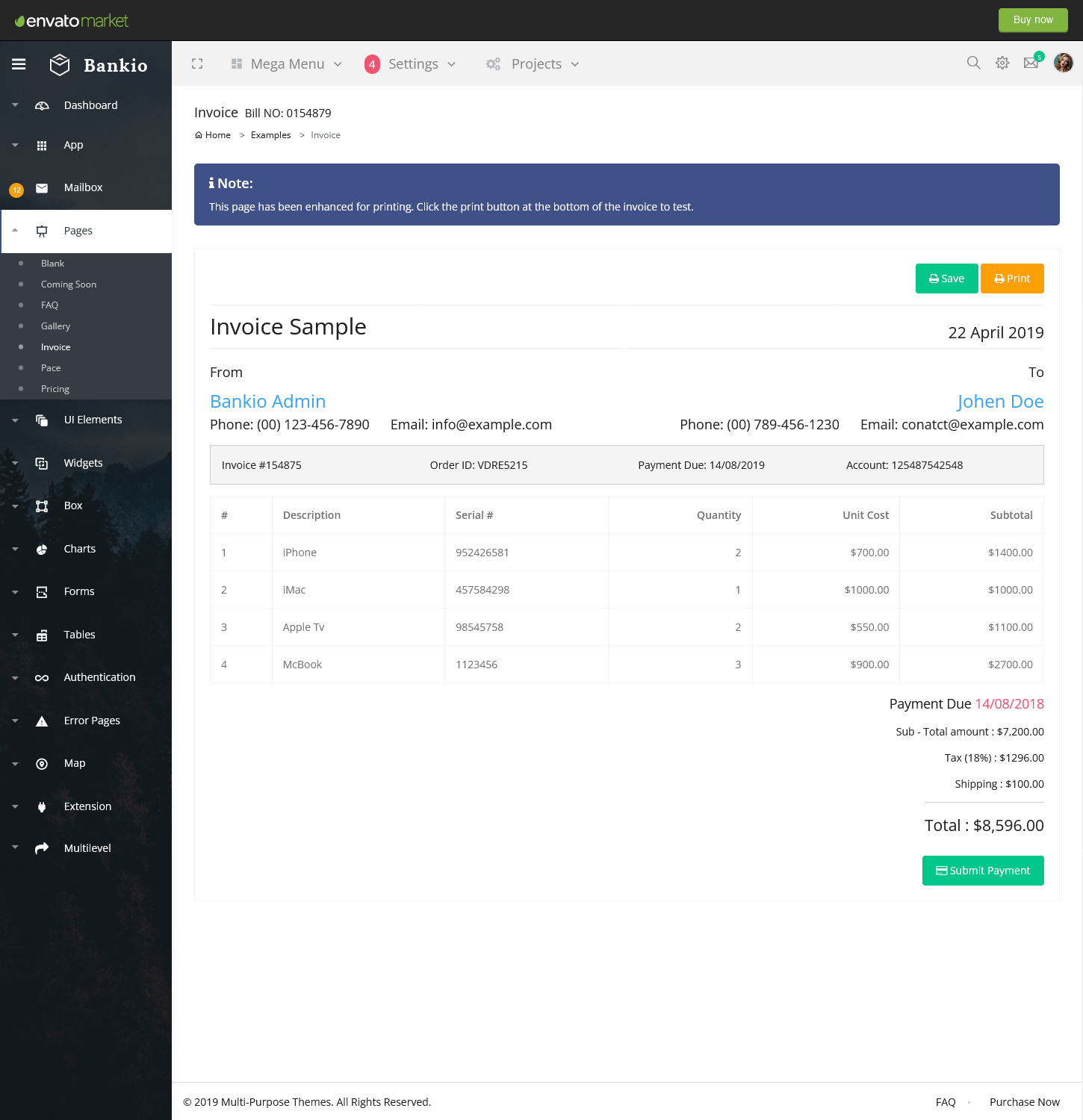Click the Order ID: VDRE5215 text
The image size is (1083, 1120).
pos(479,465)
